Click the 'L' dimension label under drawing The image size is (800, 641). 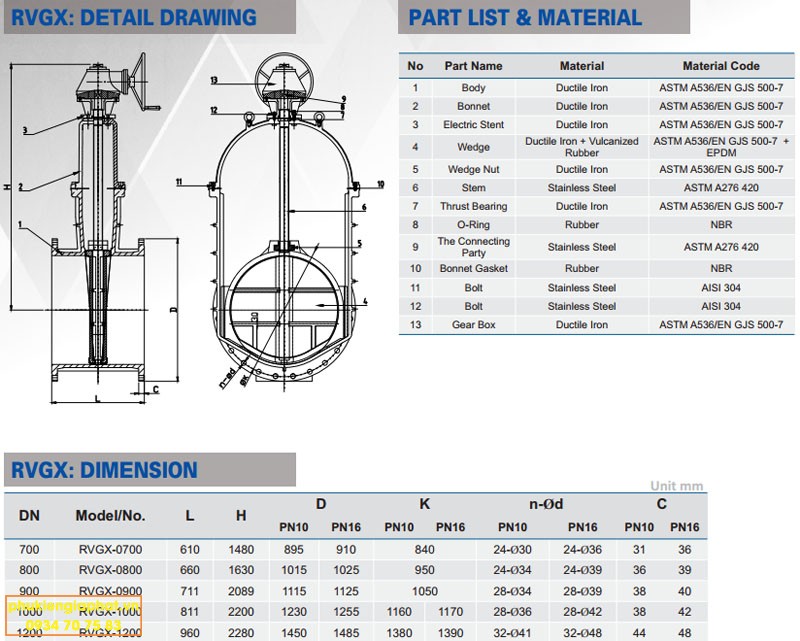coord(97,398)
